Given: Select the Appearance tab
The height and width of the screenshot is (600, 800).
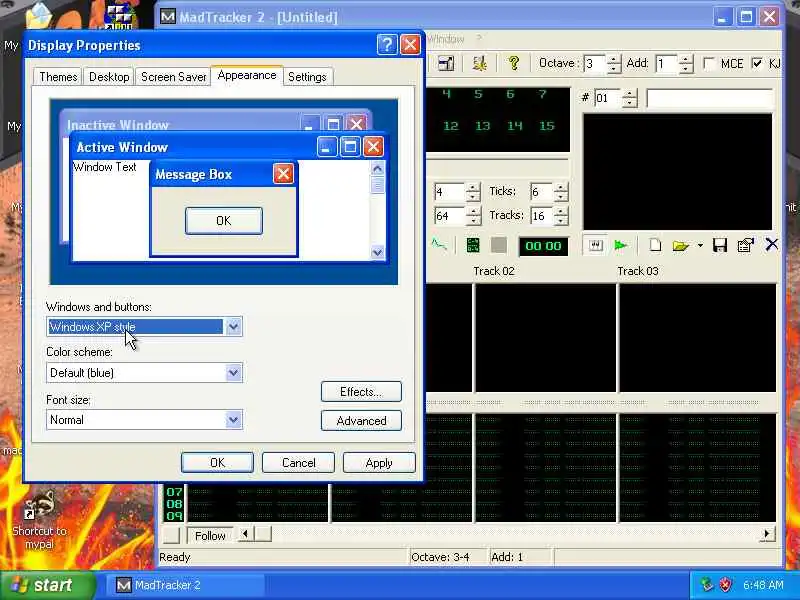Looking at the screenshot, I should (x=247, y=75).
